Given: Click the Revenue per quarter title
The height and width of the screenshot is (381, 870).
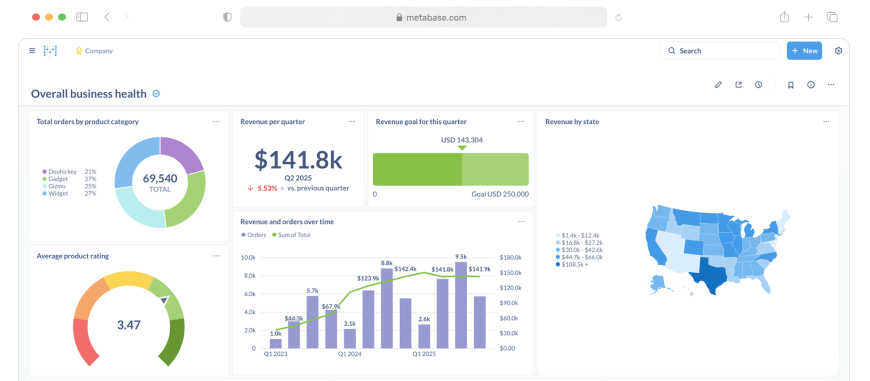Looking at the screenshot, I should (x=272, y=121).
